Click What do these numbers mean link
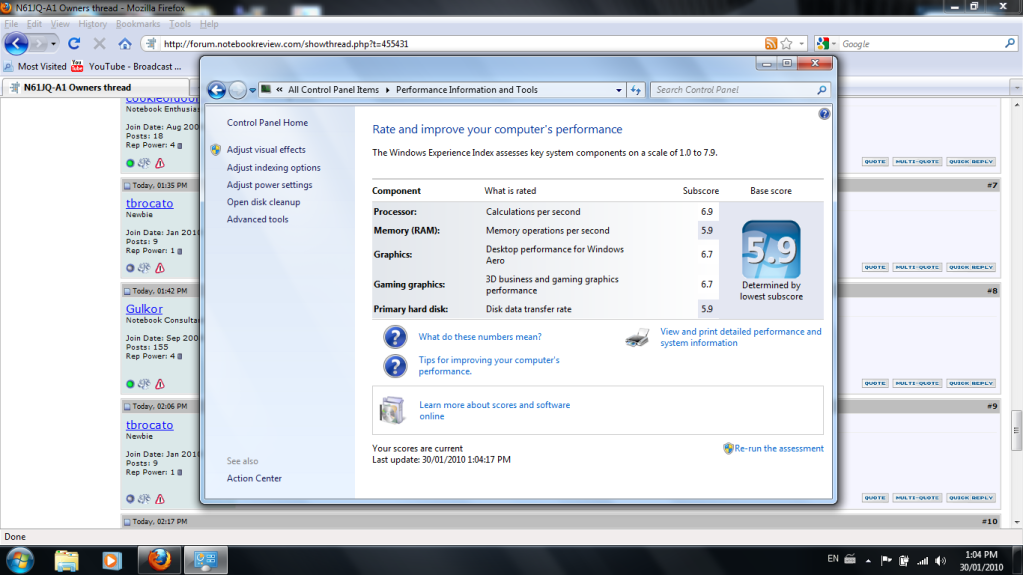Image resolution: width=1023 pixels, height=575 pixels. click(x=480, y=337)
